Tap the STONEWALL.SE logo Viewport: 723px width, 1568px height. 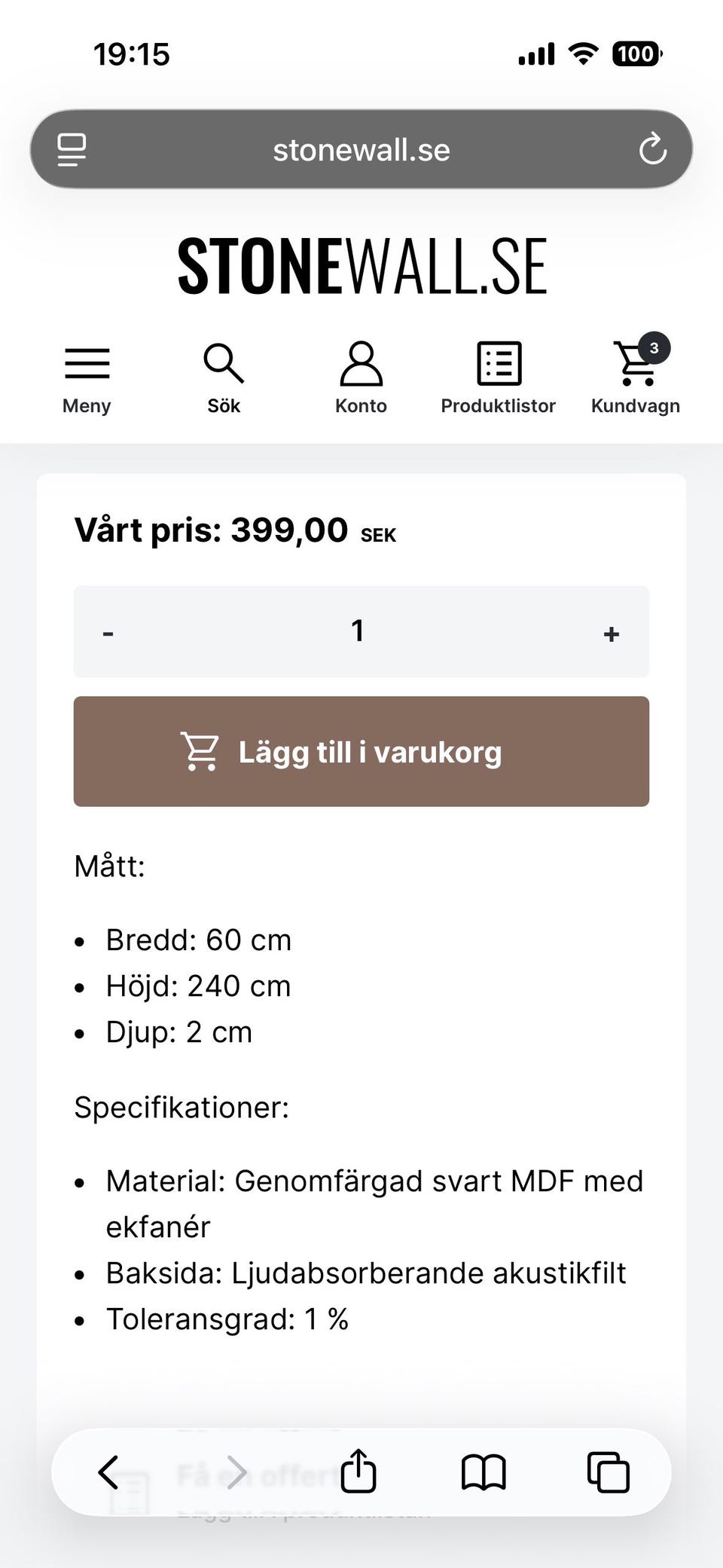pos(361,266)
